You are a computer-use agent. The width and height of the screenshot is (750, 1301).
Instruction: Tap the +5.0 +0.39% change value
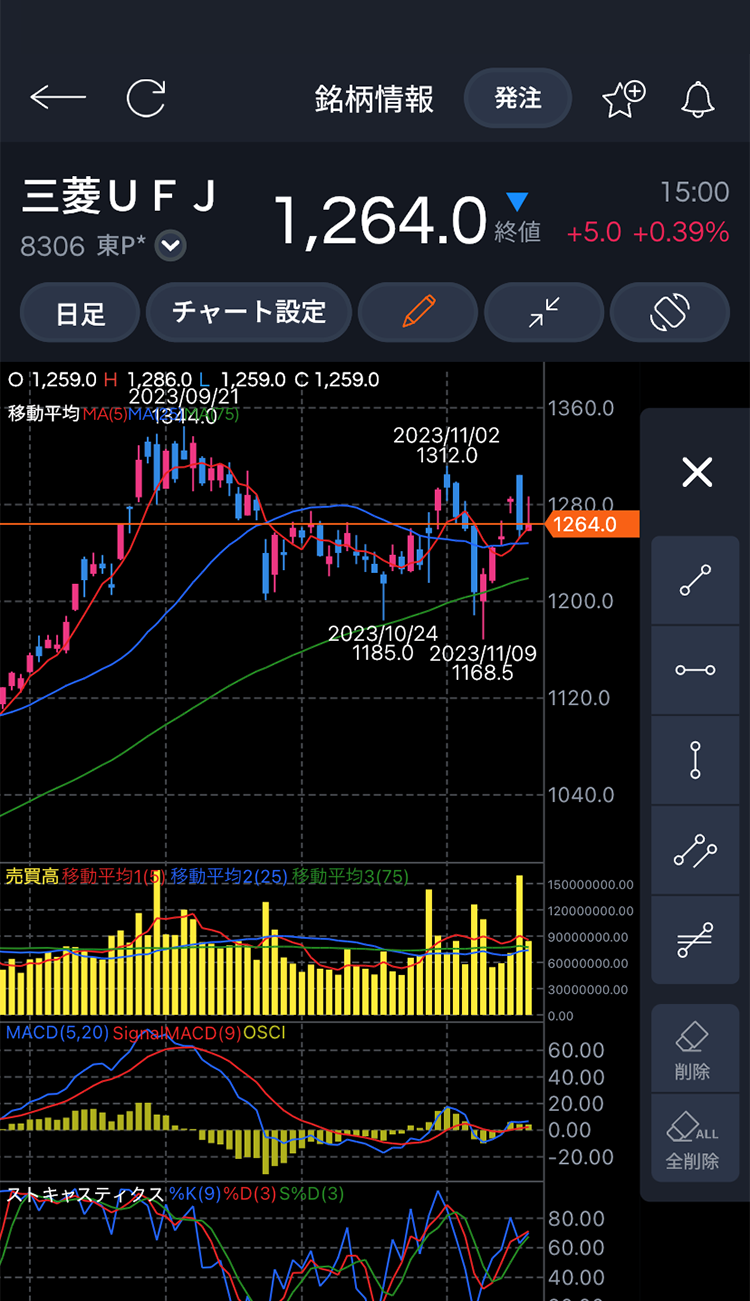point(647,232)
